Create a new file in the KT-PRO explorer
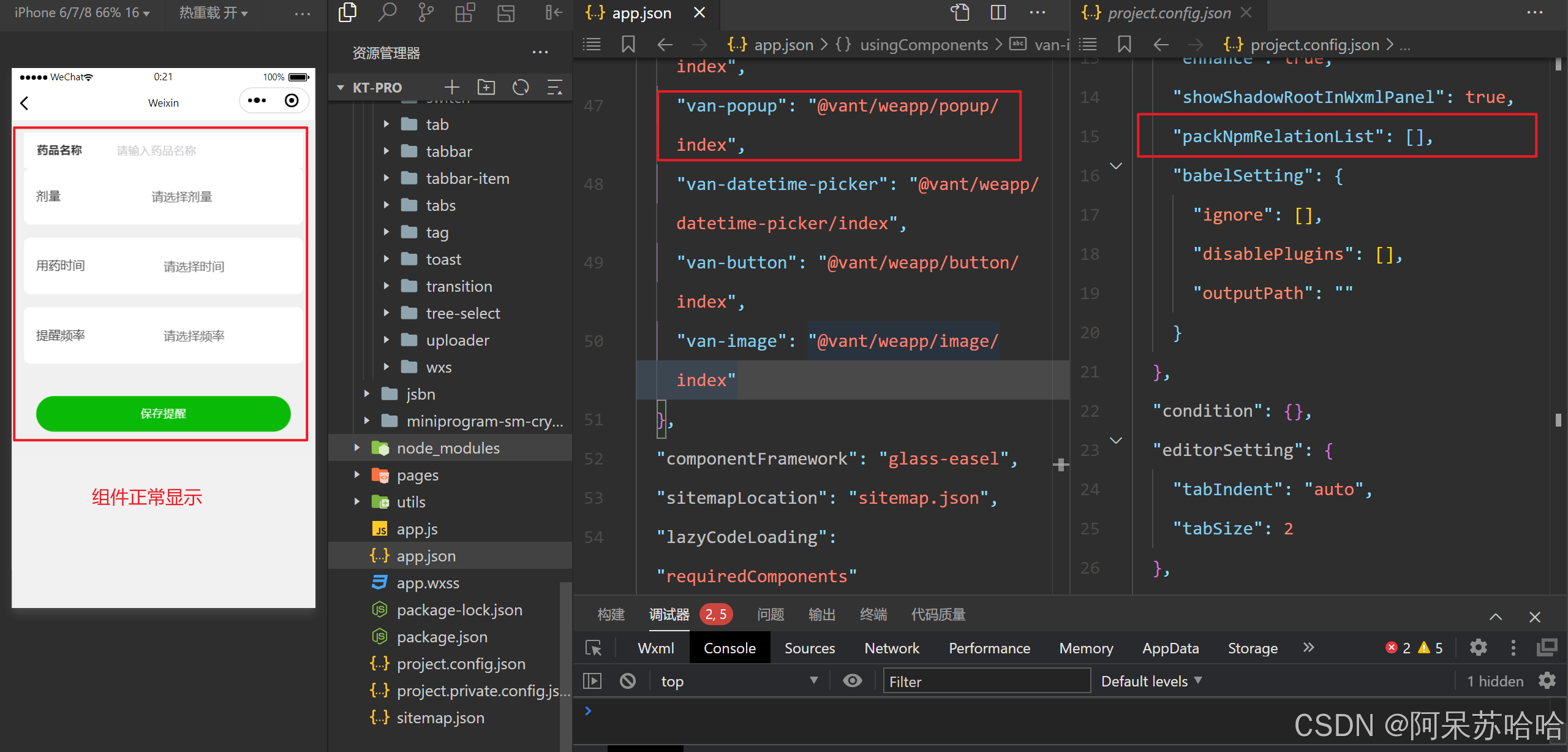Image resolution: width=1568 pixels, height=752 pixels. 451,87
